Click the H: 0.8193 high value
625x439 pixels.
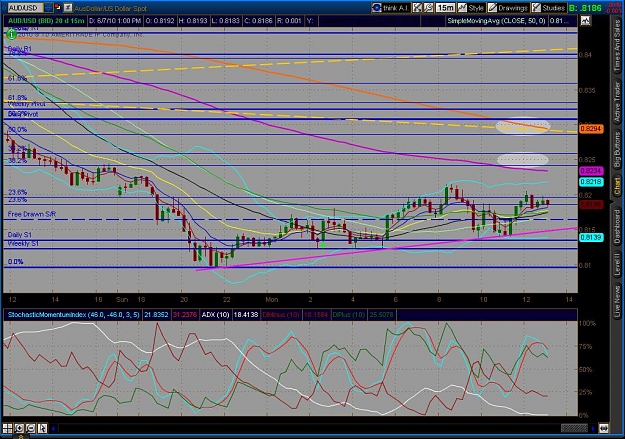coord(193,21)
